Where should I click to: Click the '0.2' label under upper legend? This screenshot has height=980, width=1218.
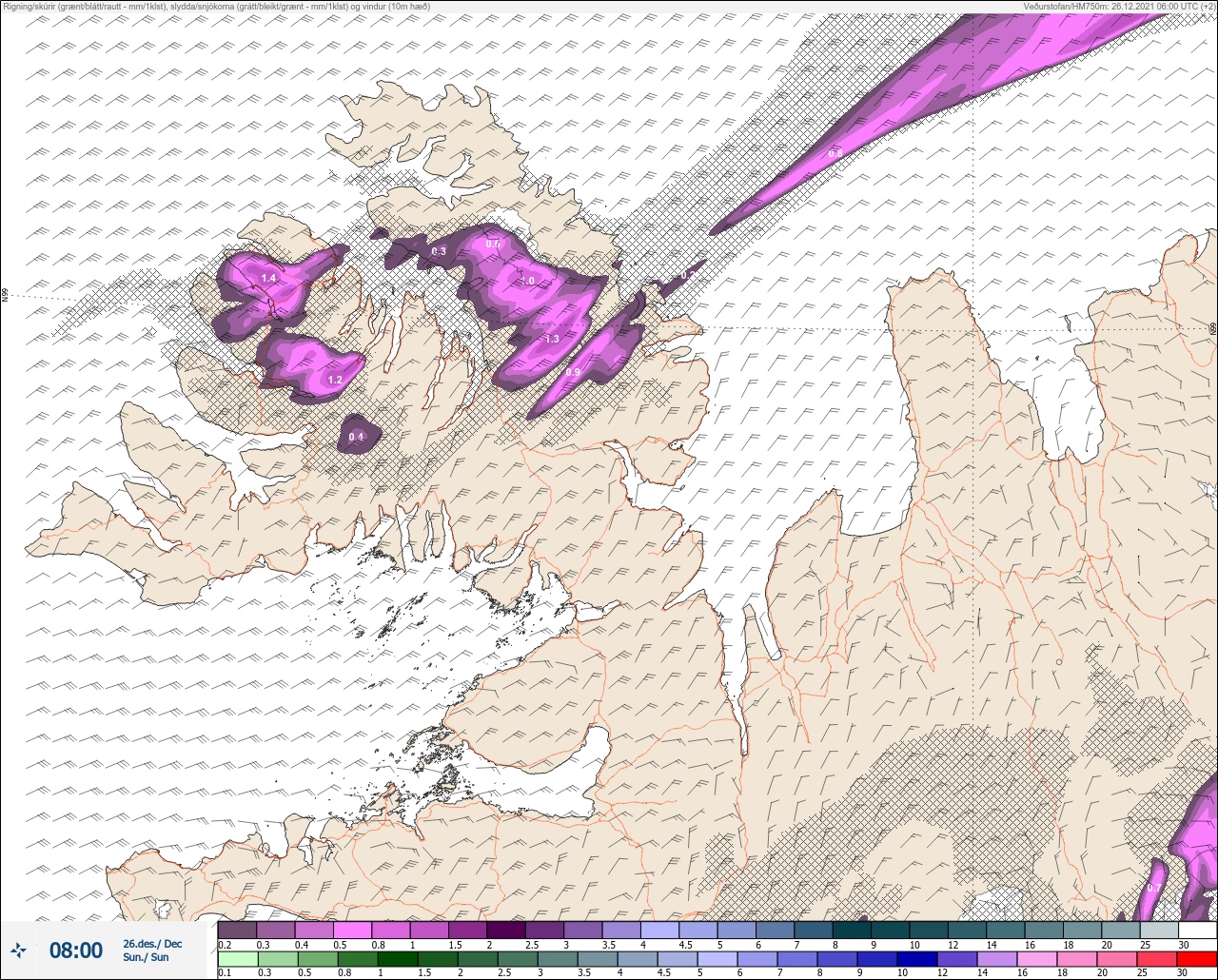(225, 944)
